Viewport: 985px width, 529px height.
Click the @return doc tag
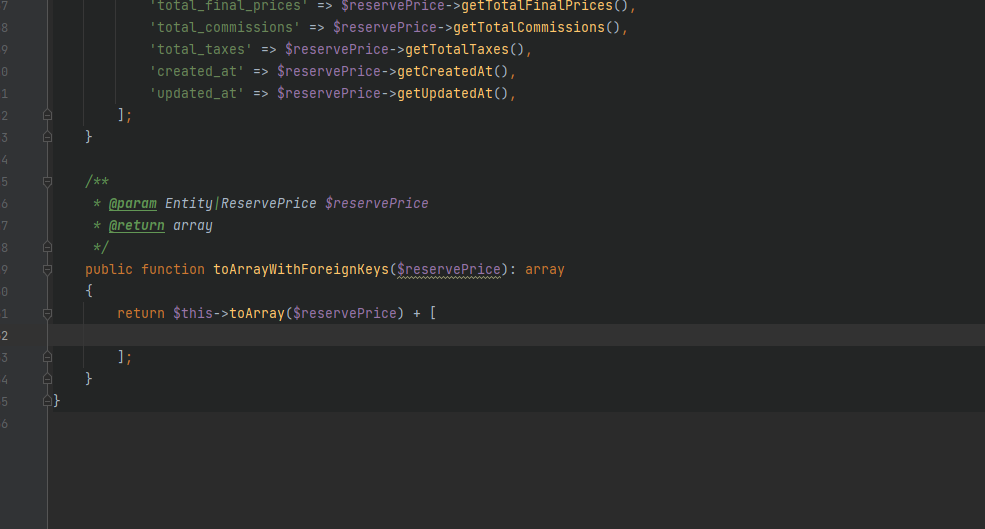point(136,226)
